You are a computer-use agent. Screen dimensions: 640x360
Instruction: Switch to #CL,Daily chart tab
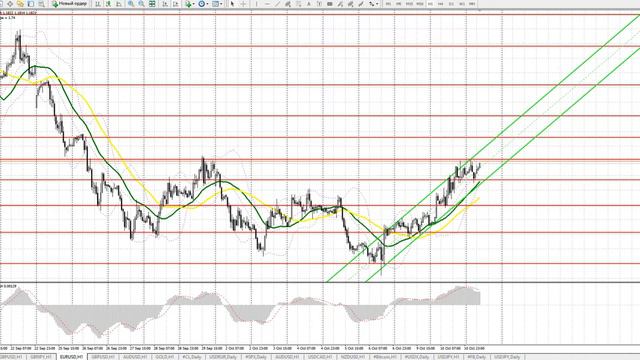(192, 357)
